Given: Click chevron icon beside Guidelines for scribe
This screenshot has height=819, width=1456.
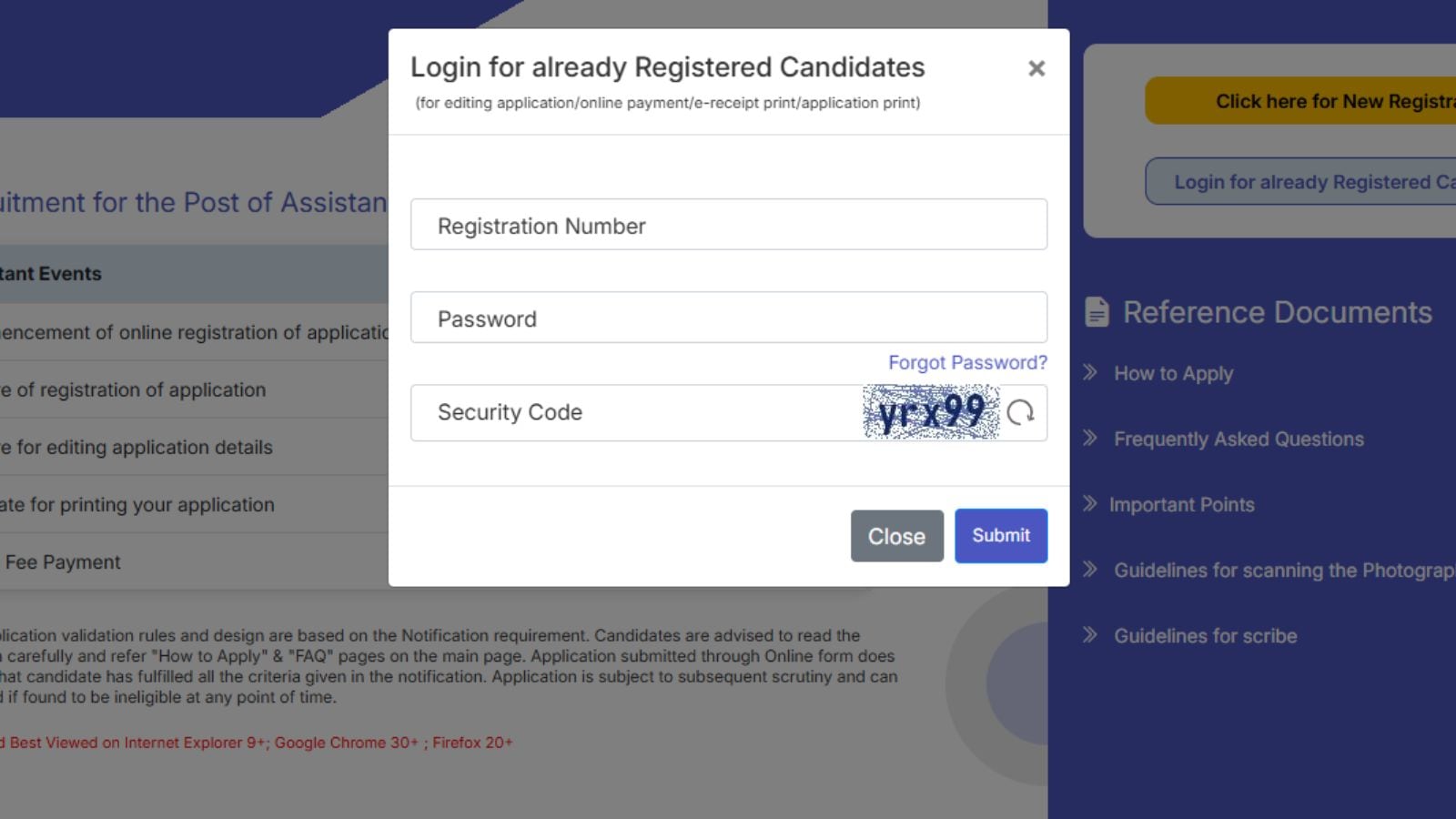Looking at the screenshot, I should tap(1090, 634).
